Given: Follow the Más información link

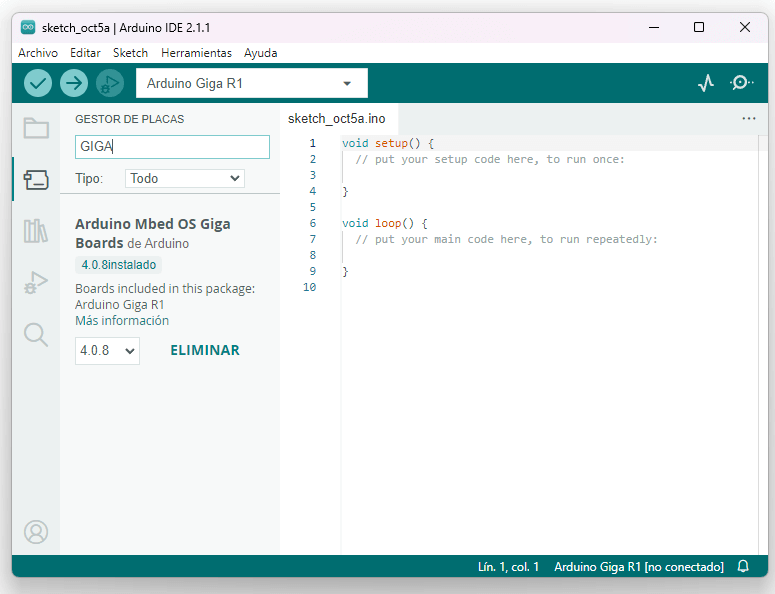Looking at the screenshot, I should [122, 321].
